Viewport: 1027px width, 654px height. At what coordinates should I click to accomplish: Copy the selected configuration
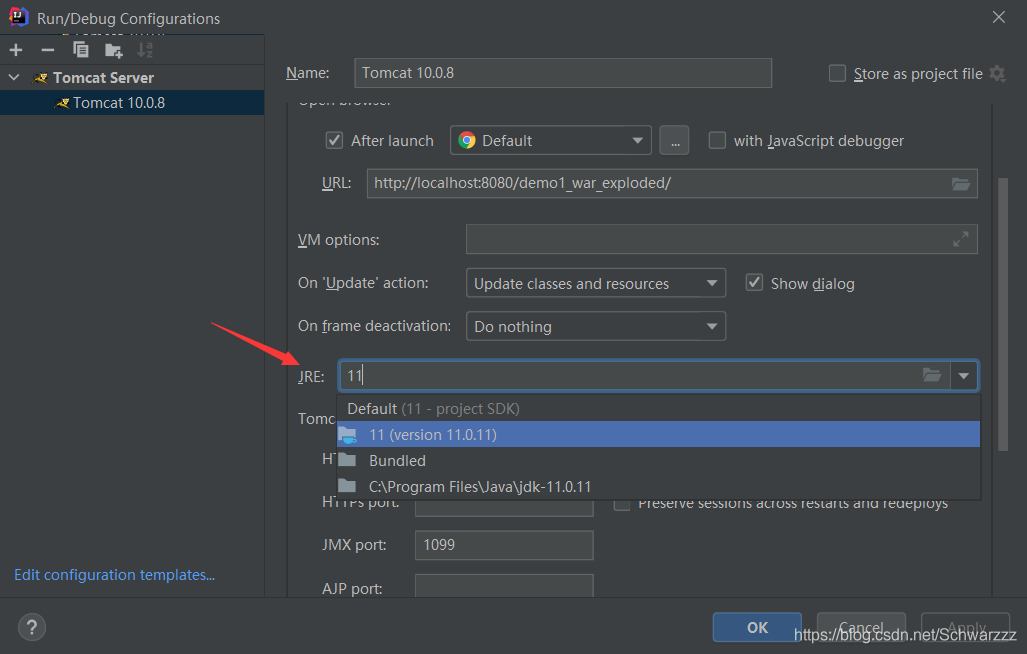click(81, 50)
